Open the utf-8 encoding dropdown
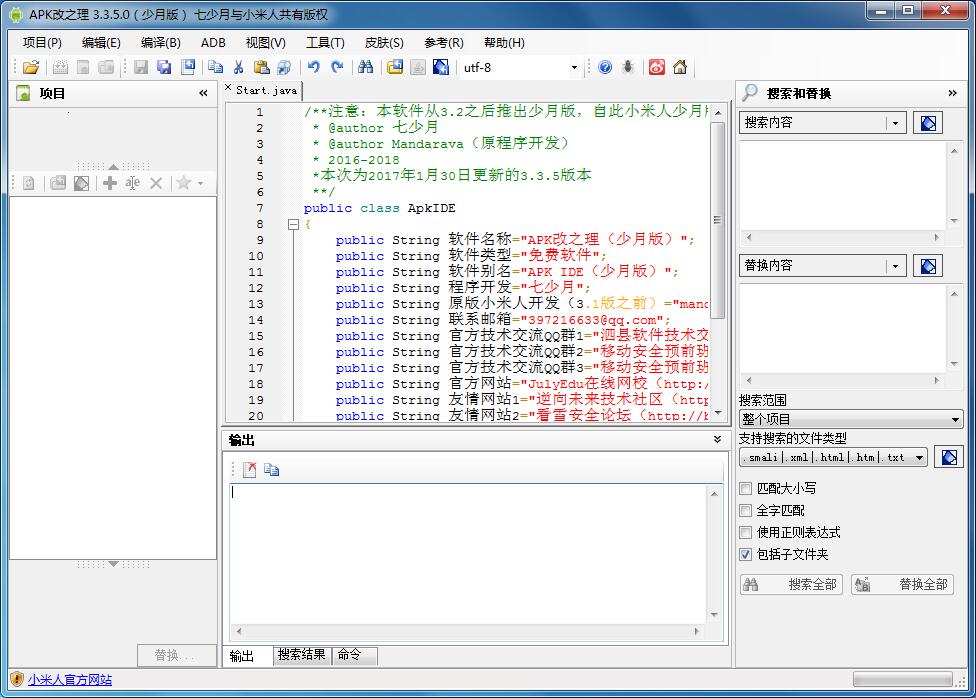 click(574, 68)
